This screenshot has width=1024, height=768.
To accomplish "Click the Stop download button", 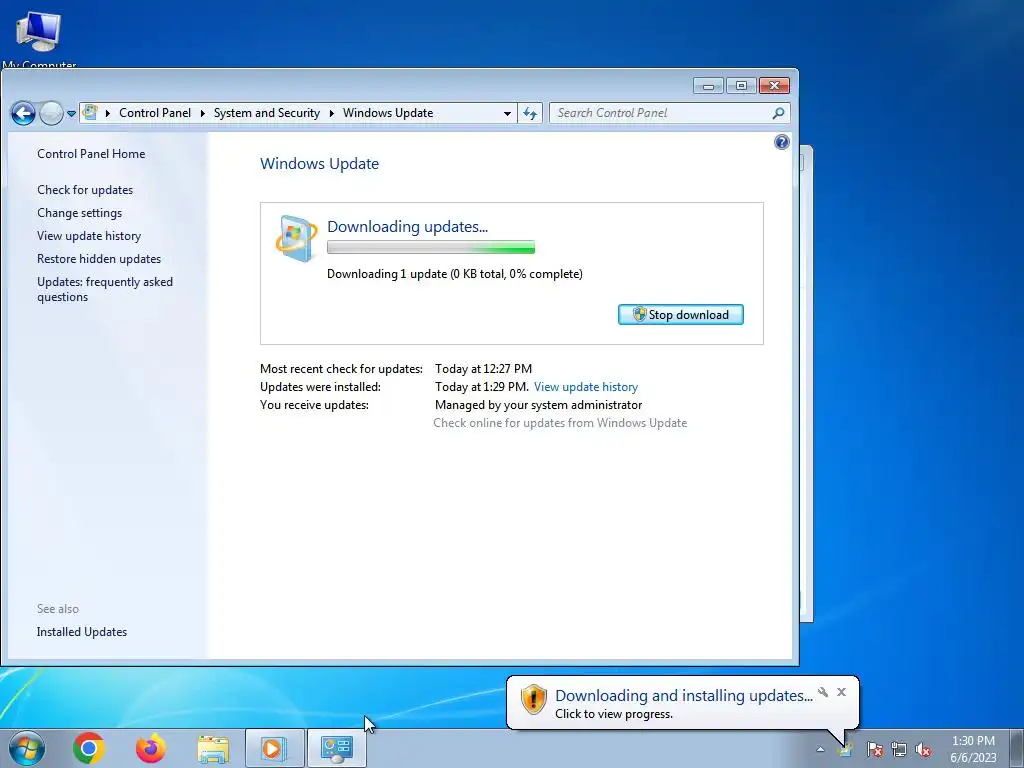I will [x=680, y=315].
